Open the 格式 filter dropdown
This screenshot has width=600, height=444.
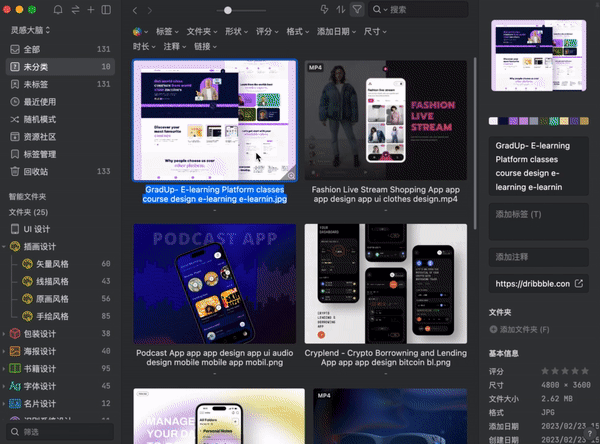coord(298,32)
